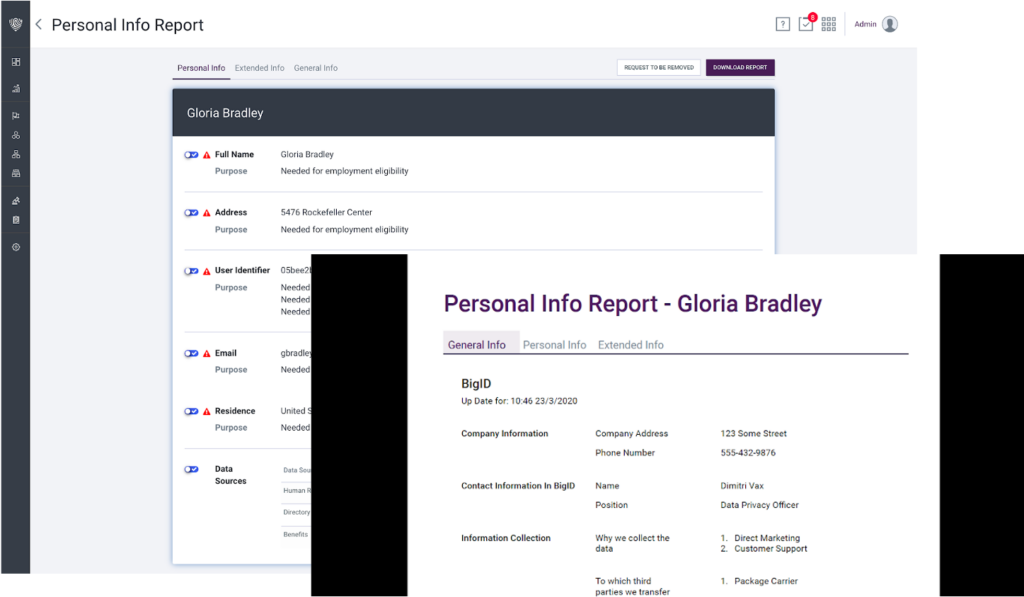Open Personal Info tab in the report preview

(554, 345)
